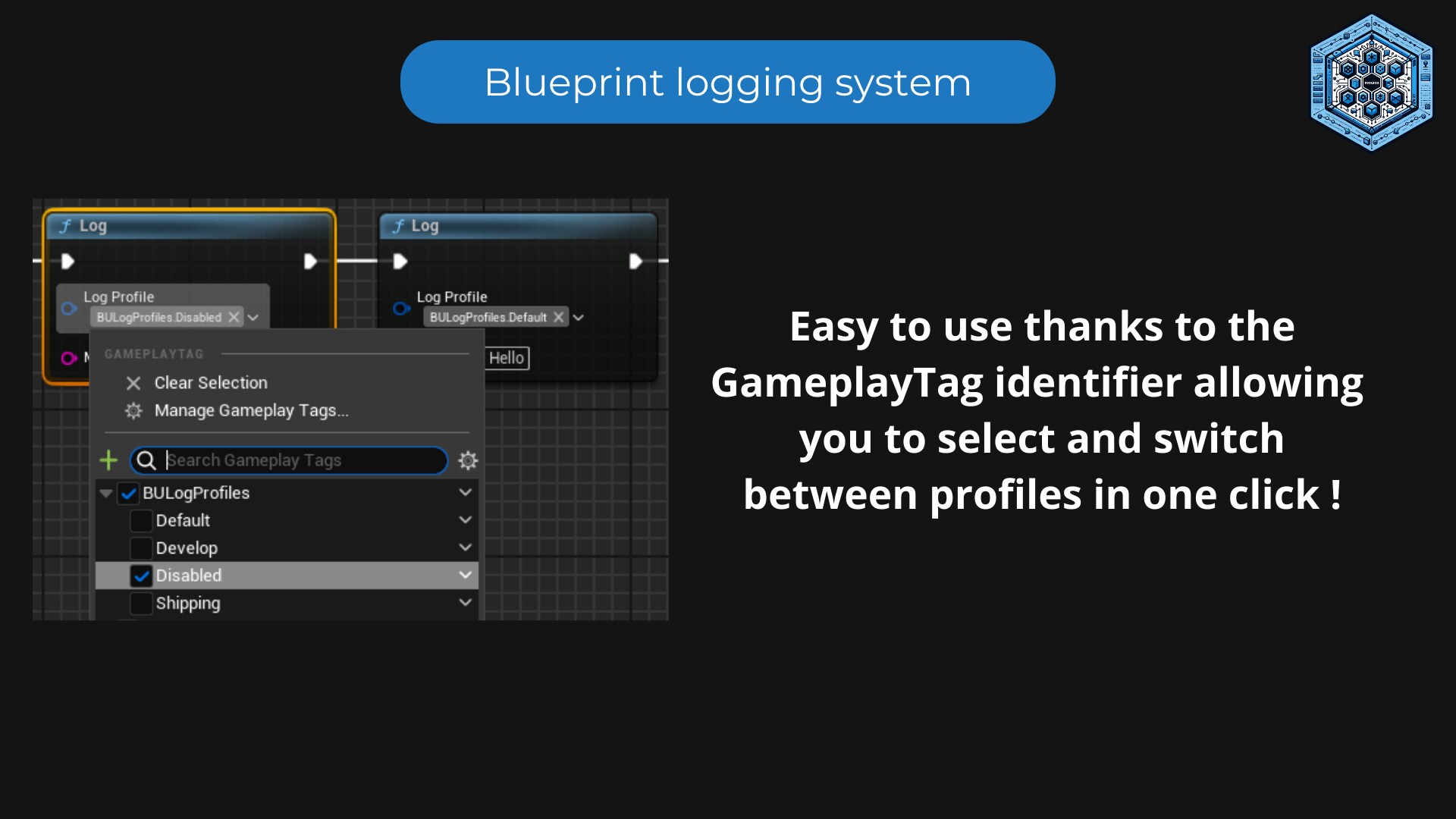1456x819 pixels.
Task: Clear the BULogProfiles.Default tag using its X
Action: [559, 317]
